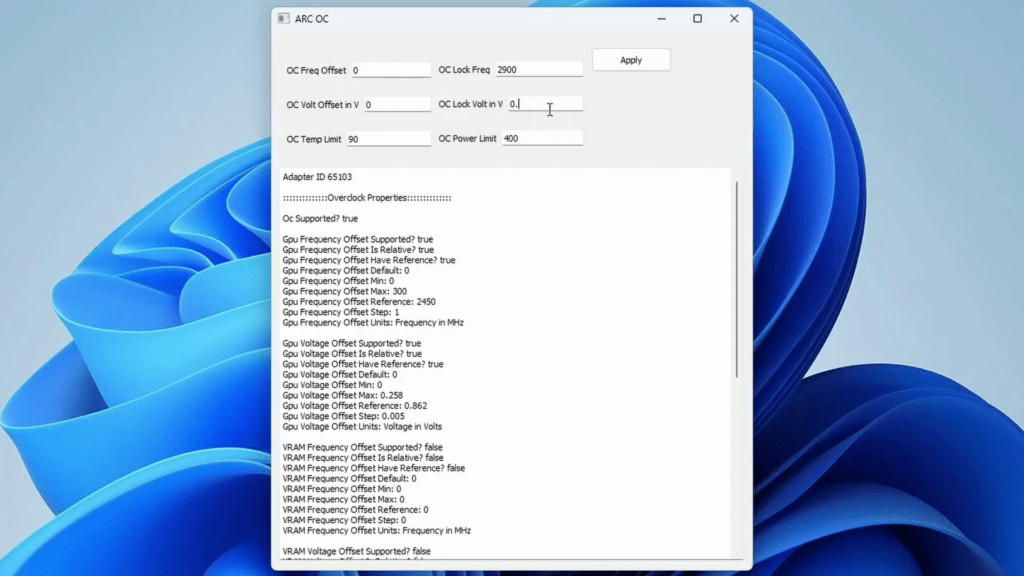Maximize the ARC OC window
Screen dimensions: 1024x576
coord(697,19)
